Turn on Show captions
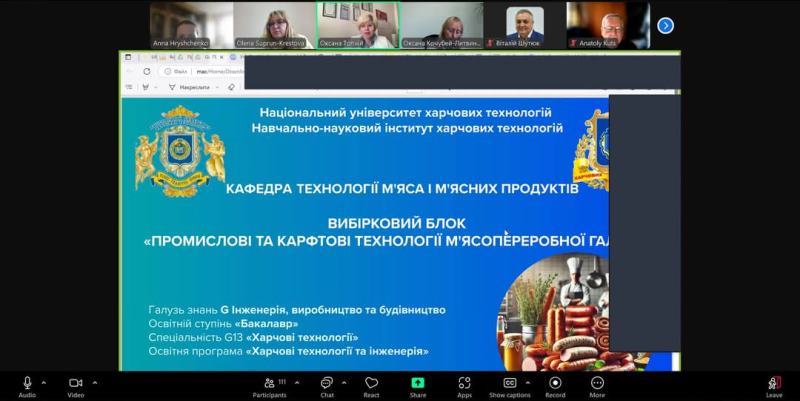This screenshot has width=800, height=401. (510, 386)
